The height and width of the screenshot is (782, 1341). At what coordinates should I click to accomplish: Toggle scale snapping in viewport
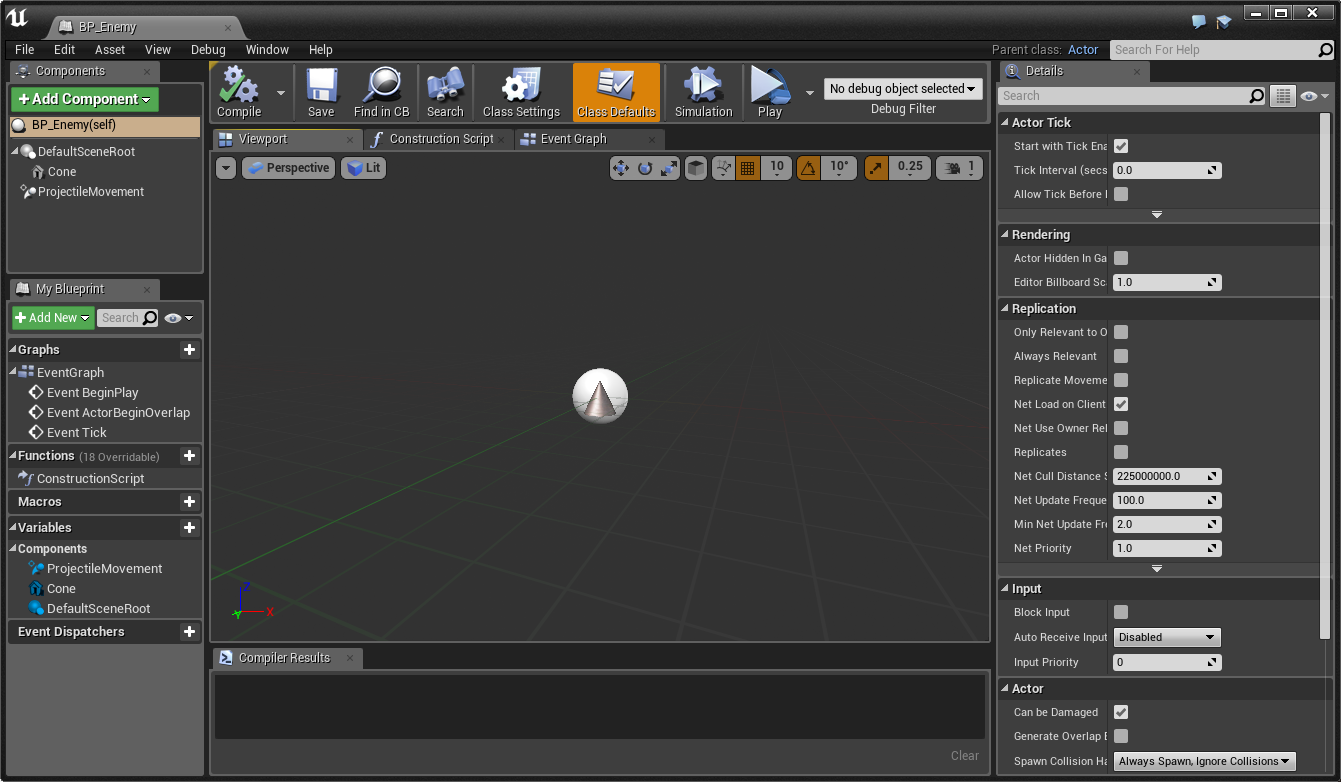coord(875,168)
